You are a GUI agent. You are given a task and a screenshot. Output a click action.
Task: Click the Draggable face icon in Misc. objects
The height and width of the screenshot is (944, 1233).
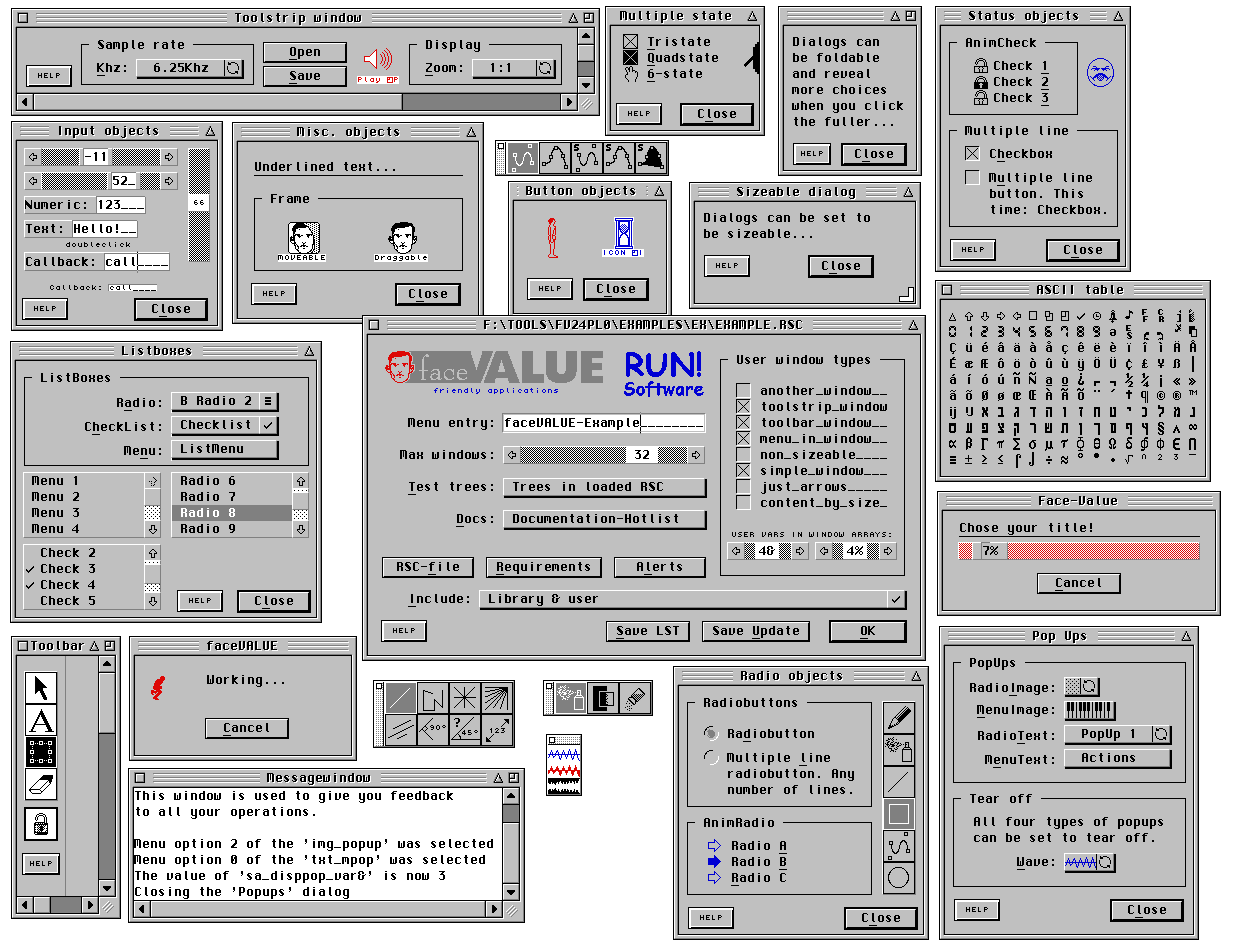coord(401,242)
